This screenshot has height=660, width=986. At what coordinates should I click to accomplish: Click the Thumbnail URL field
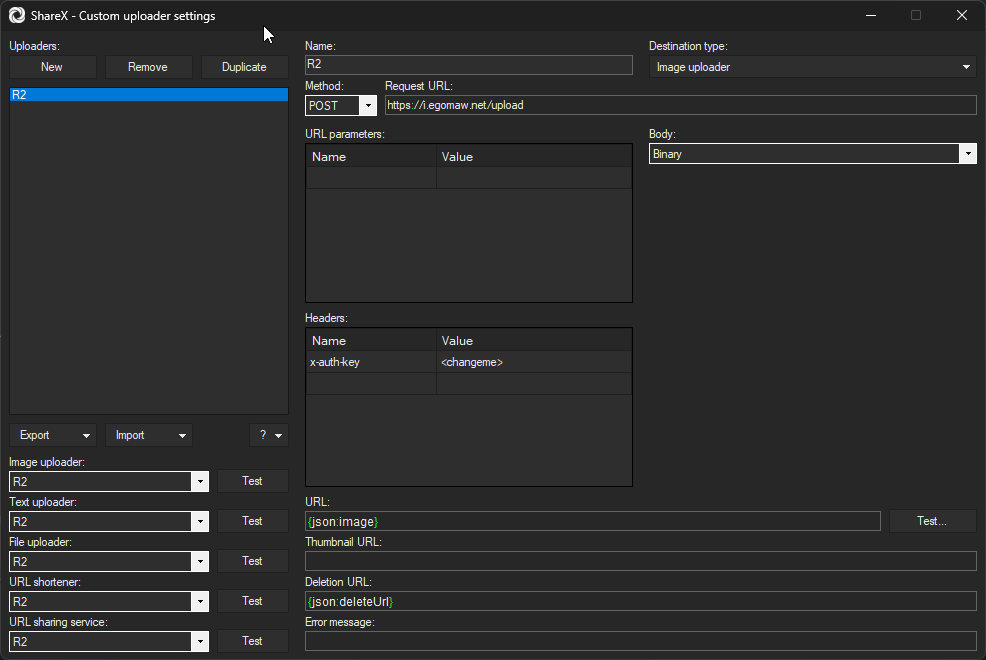(x=641, y=561)
